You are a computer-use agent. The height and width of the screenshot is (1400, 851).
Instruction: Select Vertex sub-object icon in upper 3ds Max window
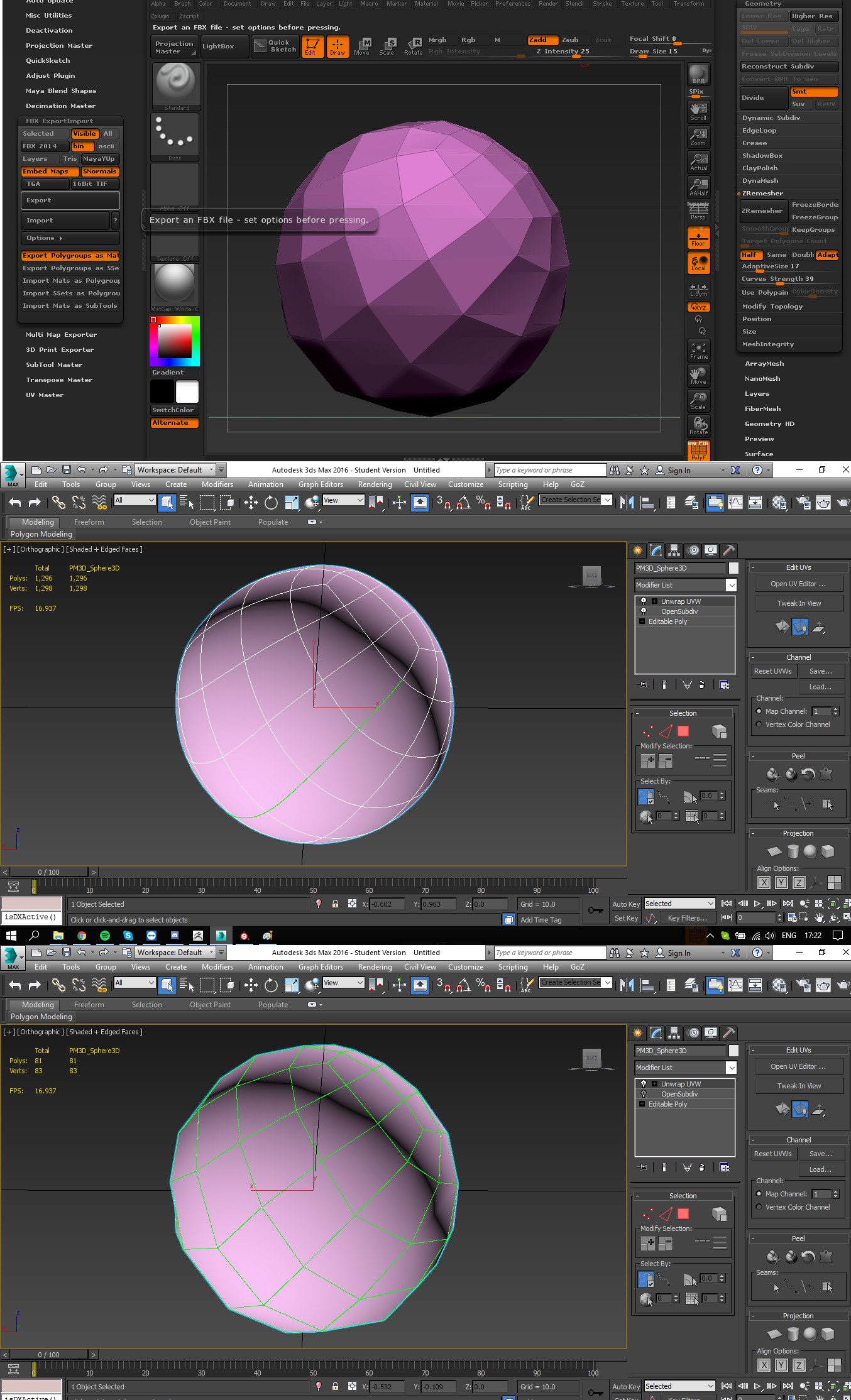647,731
